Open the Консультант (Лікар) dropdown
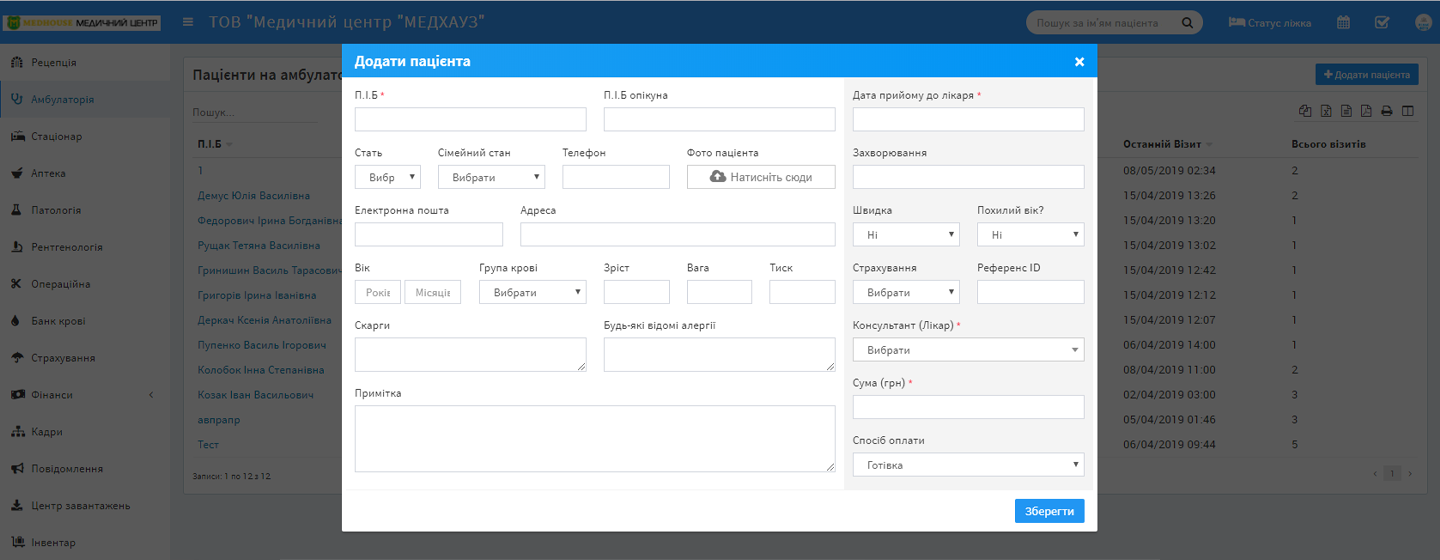1440x560 pixels. click(968, 350)
